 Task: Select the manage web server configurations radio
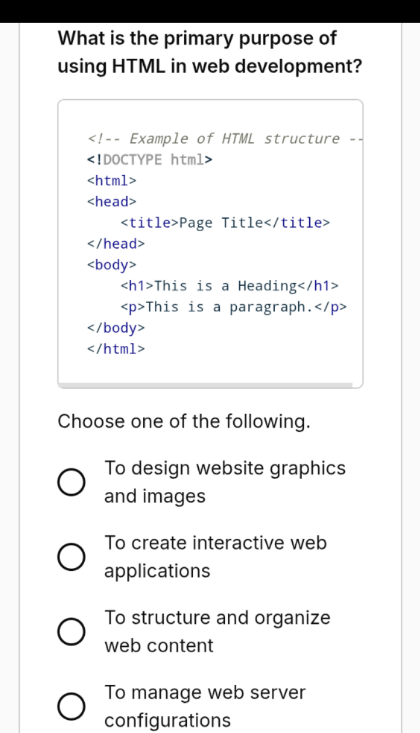pos(71,706)
